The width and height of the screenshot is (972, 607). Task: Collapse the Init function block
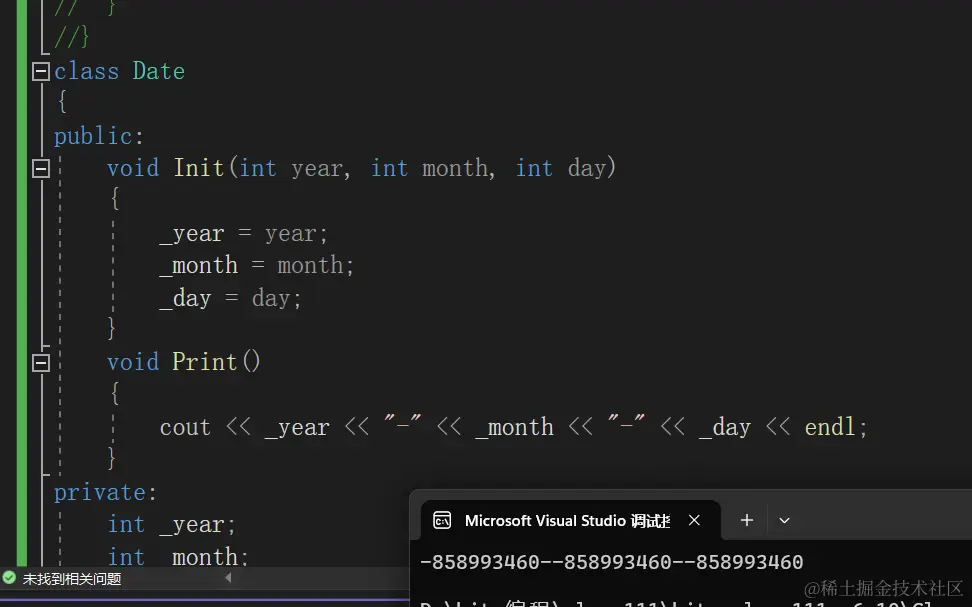[x=40, y=169]
